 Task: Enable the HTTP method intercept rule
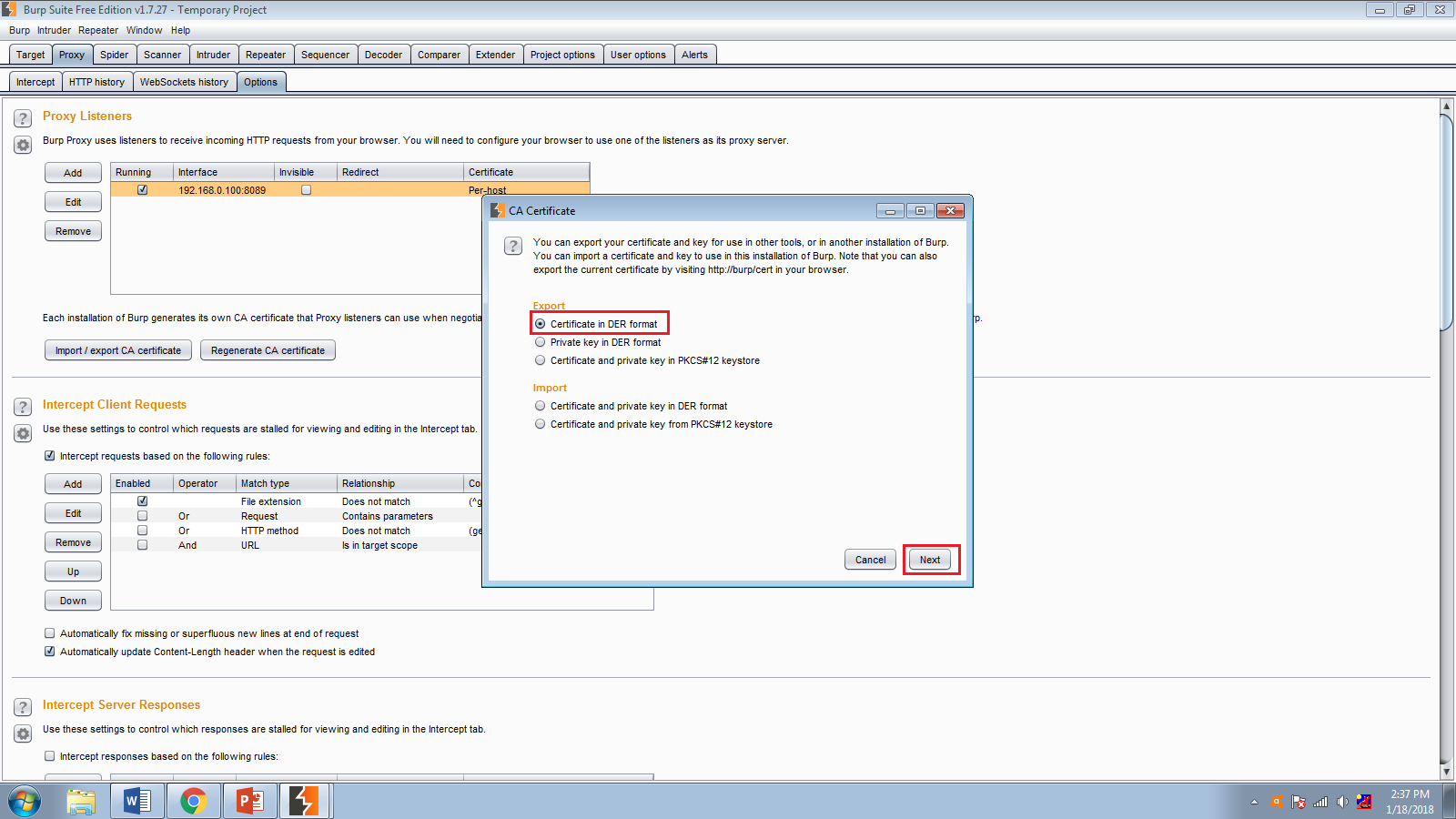point(142,531)
